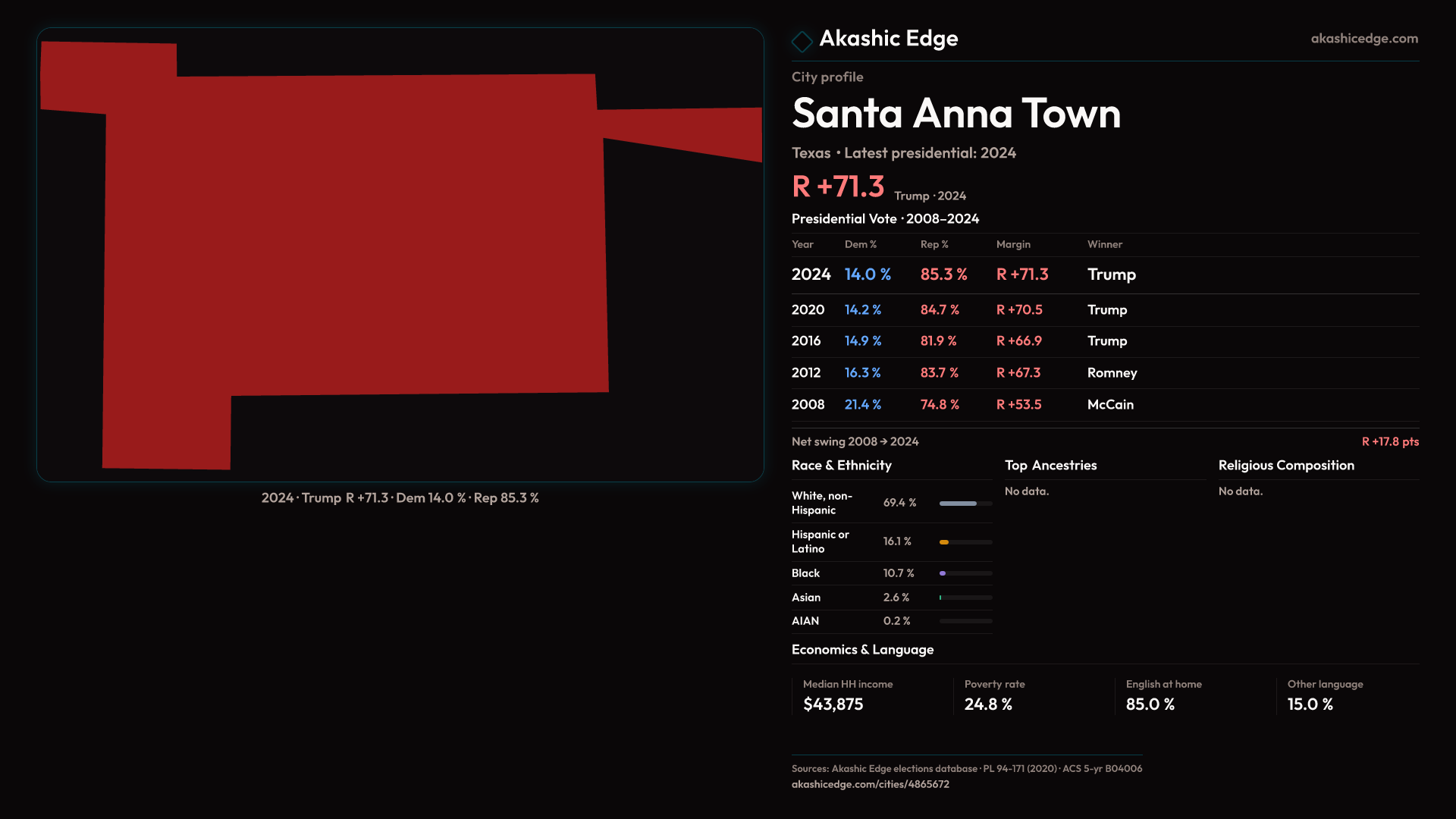
Task: Click the Akashic Edge diamond logo icon
Action: coord(802,41)
